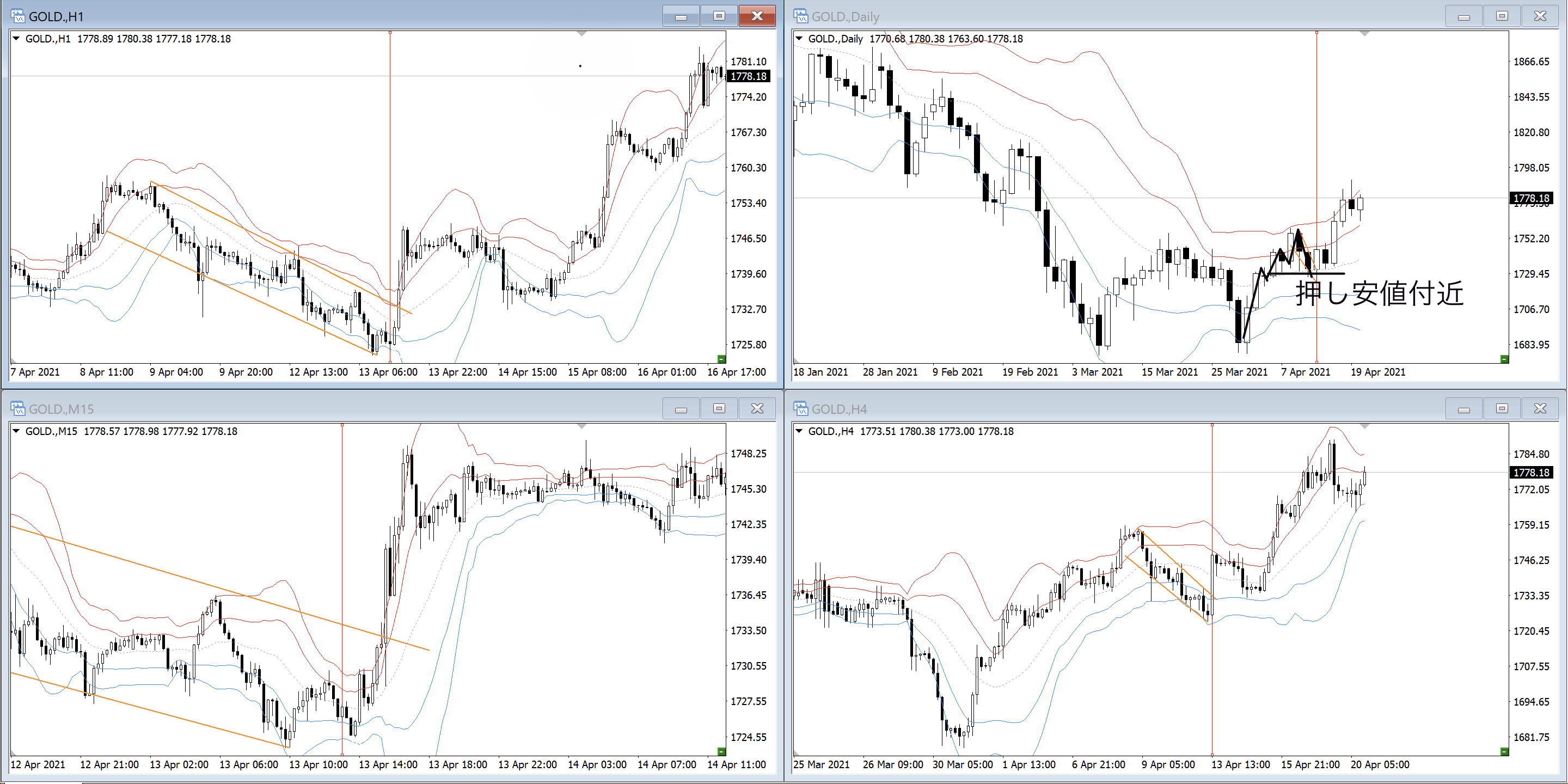Click chart shift triangle marker in H1 chart
Viewport: 1568px width, 784px height.
tap(582, 33)
